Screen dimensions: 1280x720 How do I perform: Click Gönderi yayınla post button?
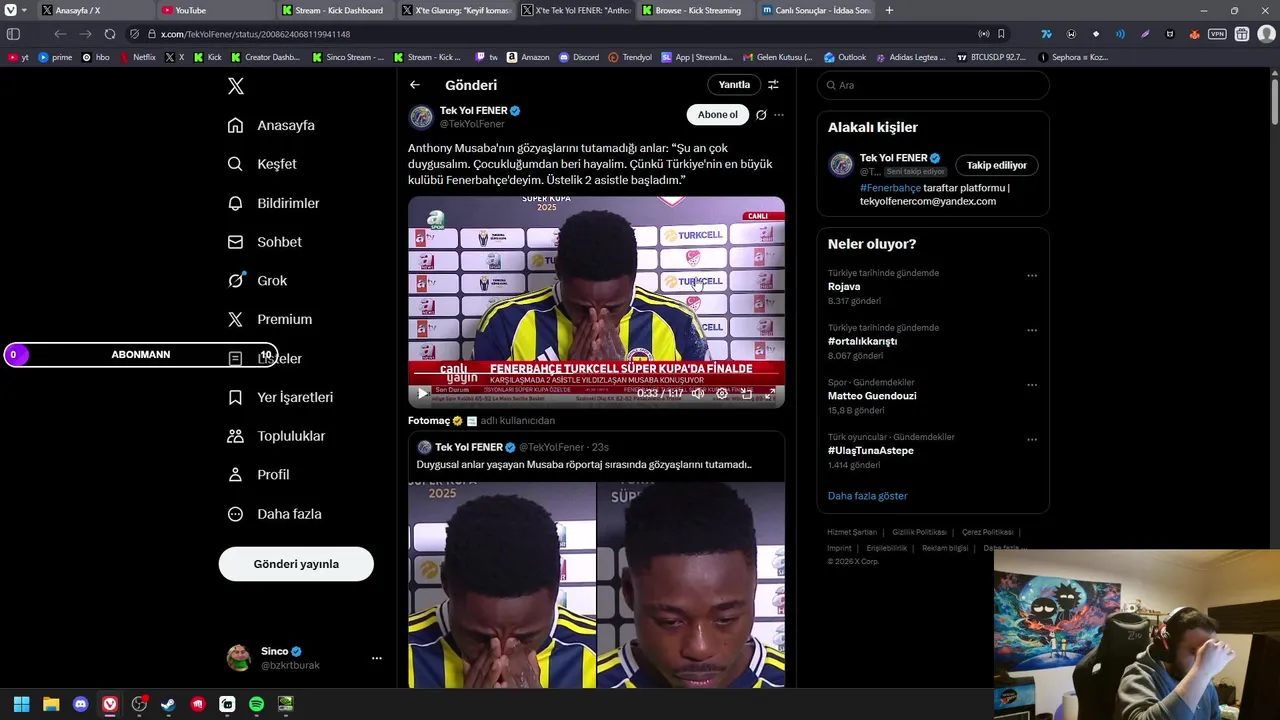[296, 564]
